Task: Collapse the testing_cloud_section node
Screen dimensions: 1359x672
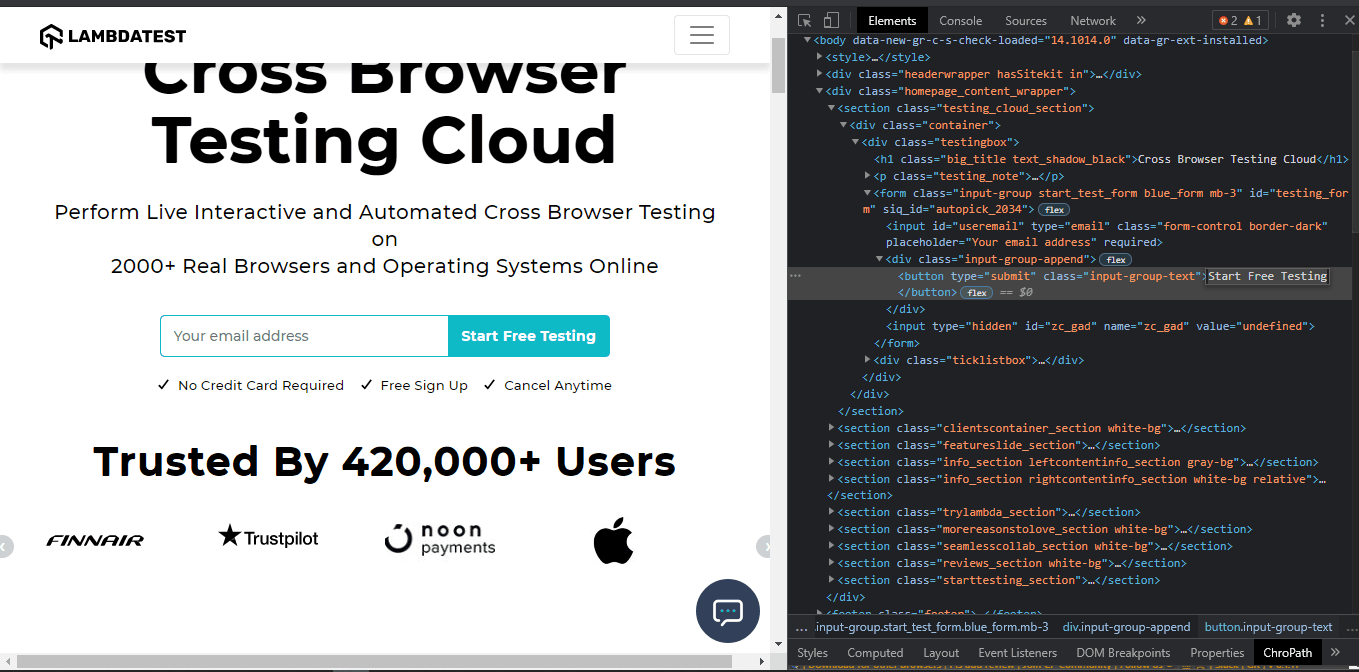Action: [x=832, y=108]
